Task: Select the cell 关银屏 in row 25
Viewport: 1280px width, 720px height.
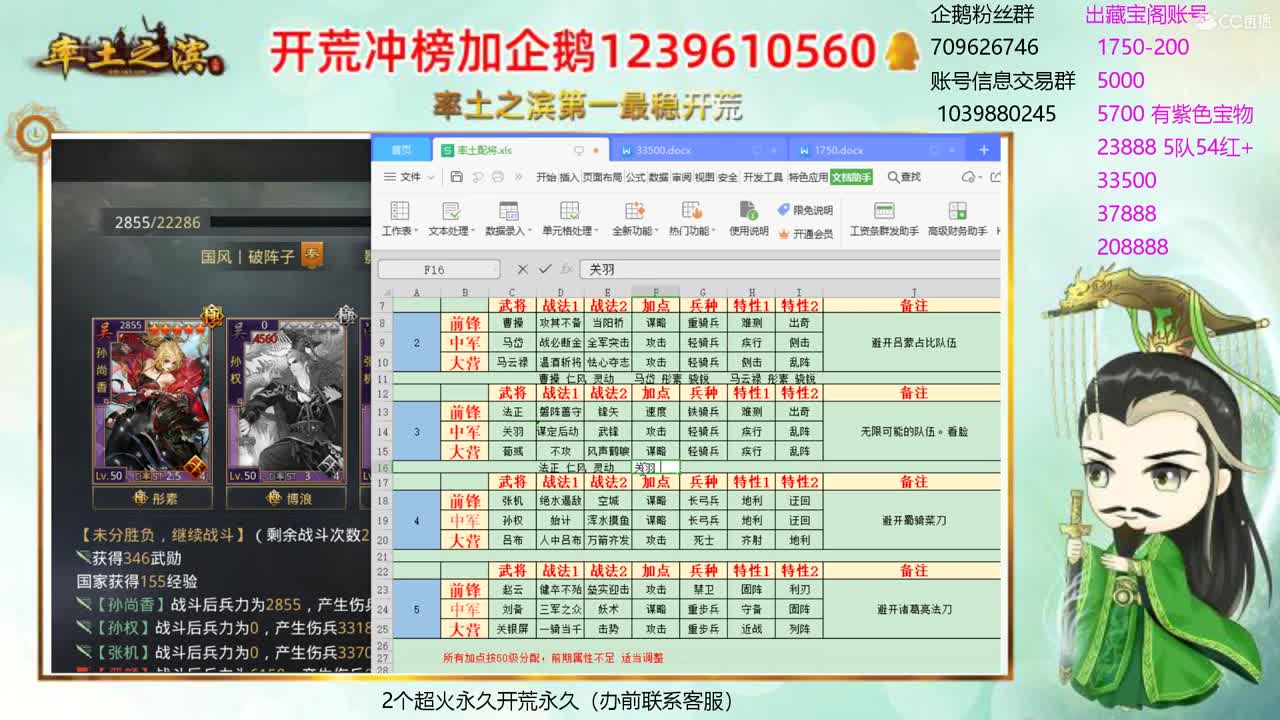Action: click(x=512, y=630)
